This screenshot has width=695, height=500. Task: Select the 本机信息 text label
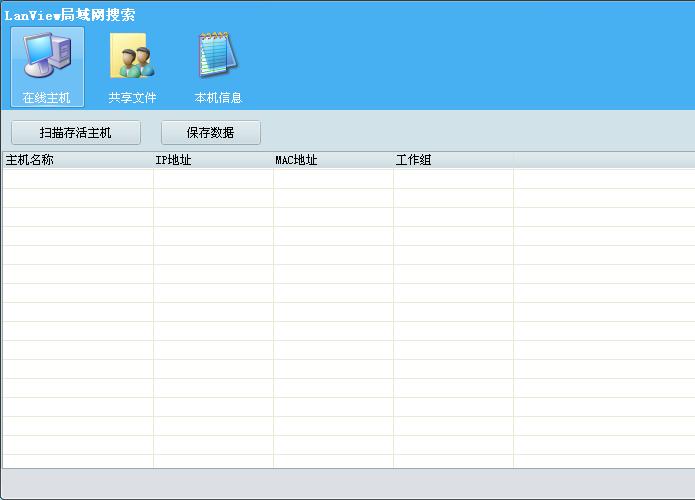218,98
